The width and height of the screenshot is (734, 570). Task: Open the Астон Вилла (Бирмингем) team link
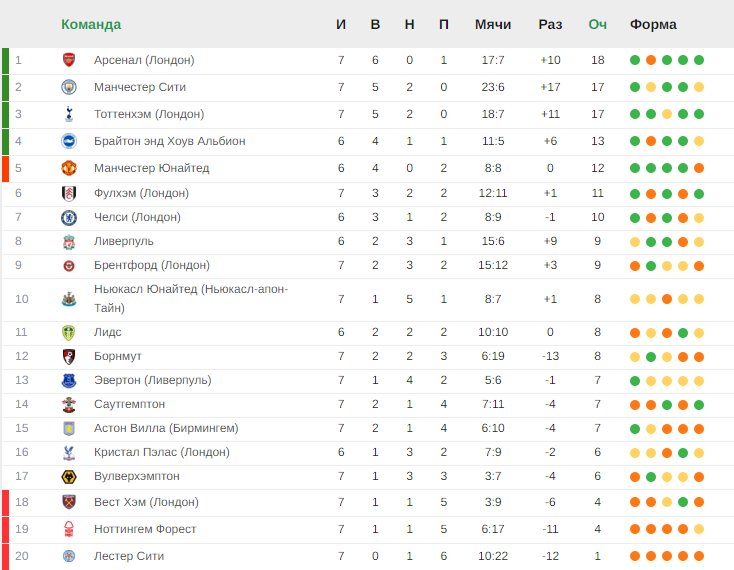coord(166,428)
